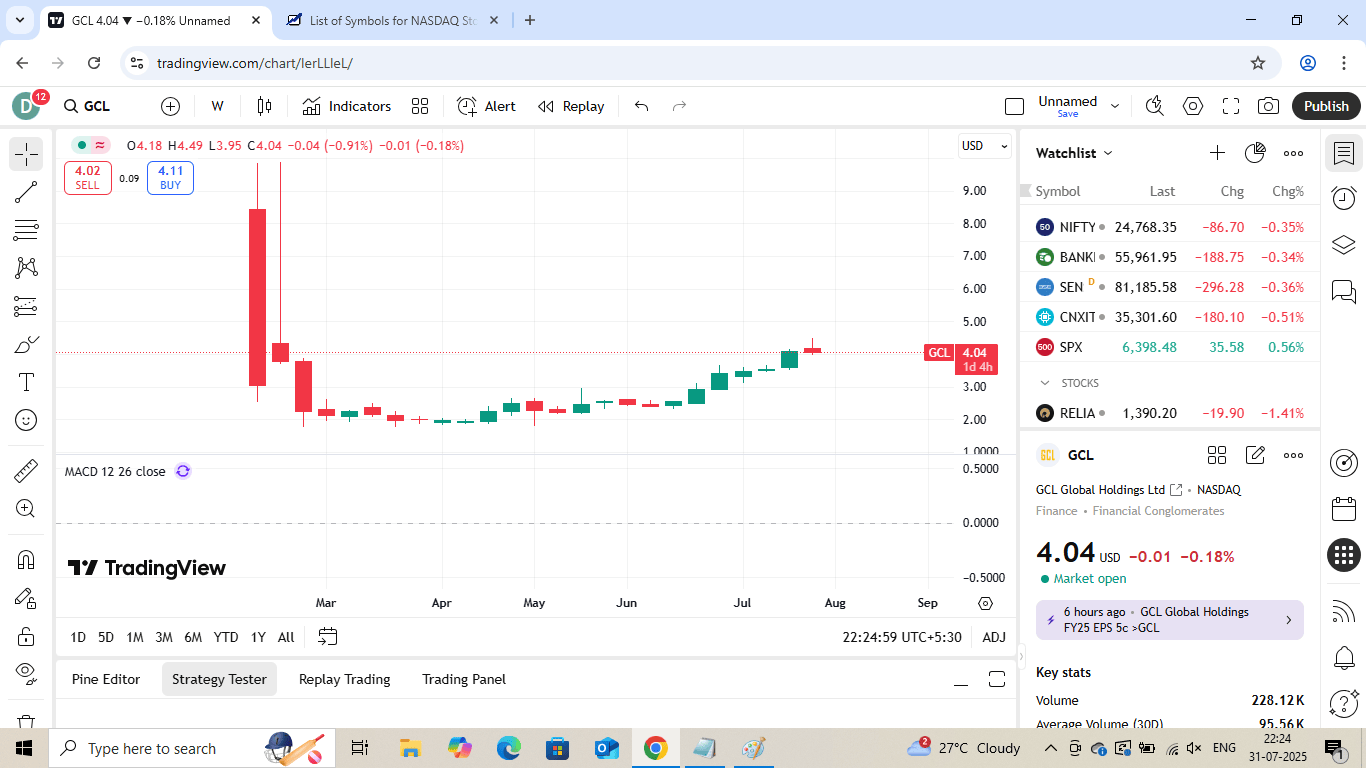Select the YTD time range
Image resolution: width=1366 pixels, height=768 pixels.
pos(226,637)
